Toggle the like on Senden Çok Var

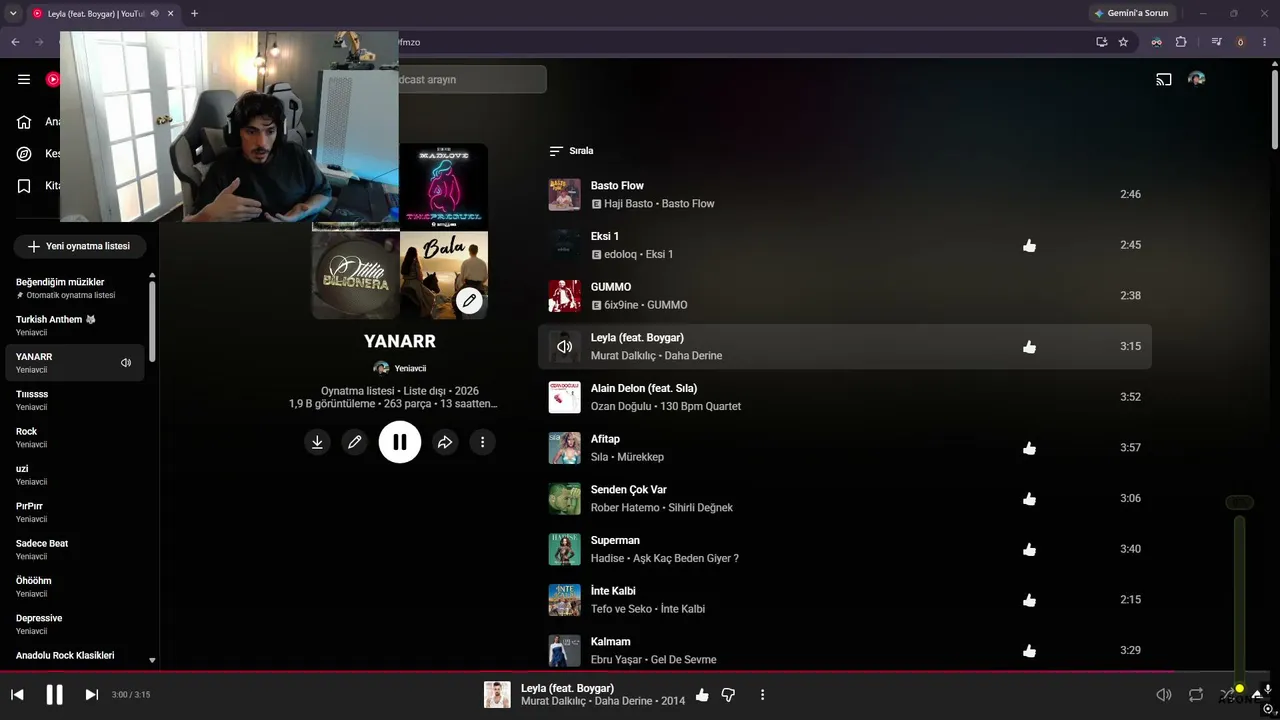1030,499
